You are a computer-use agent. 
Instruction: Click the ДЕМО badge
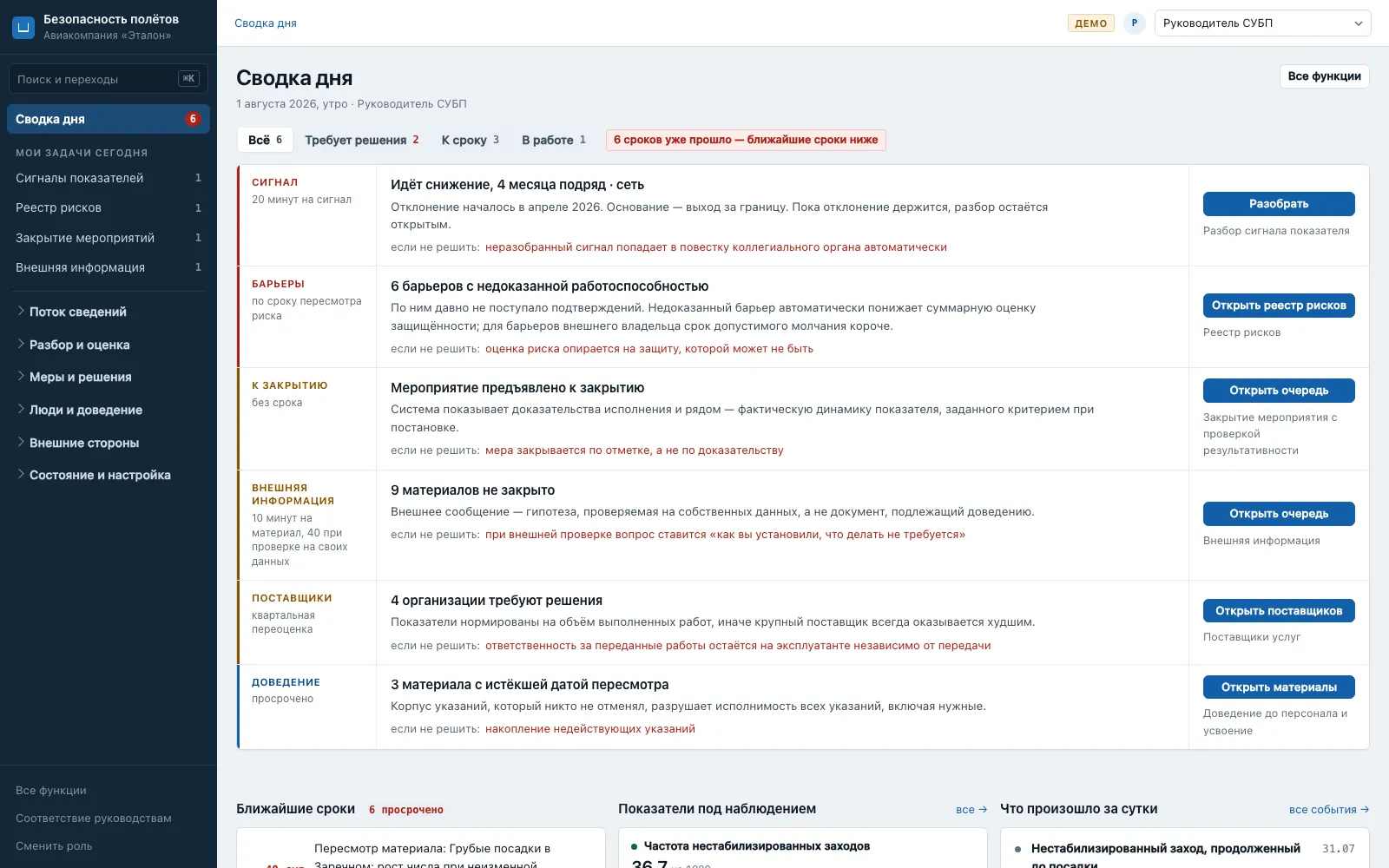point(1091,23)
